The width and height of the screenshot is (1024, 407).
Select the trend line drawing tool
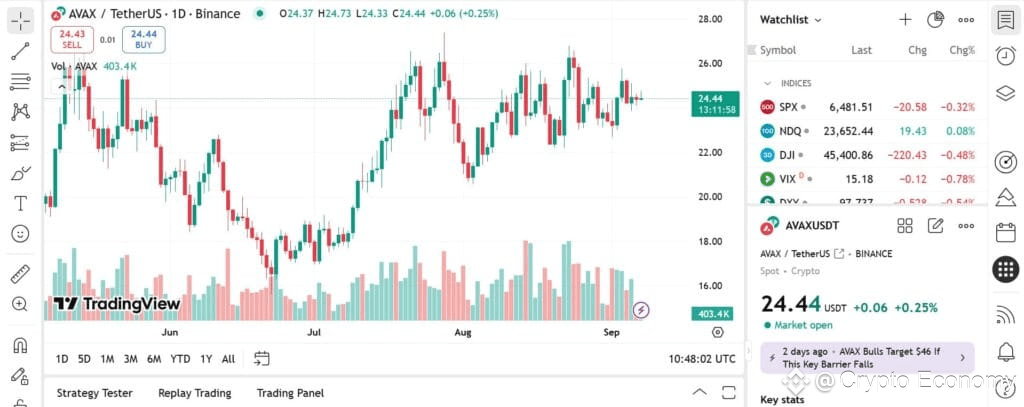(20, 51)
